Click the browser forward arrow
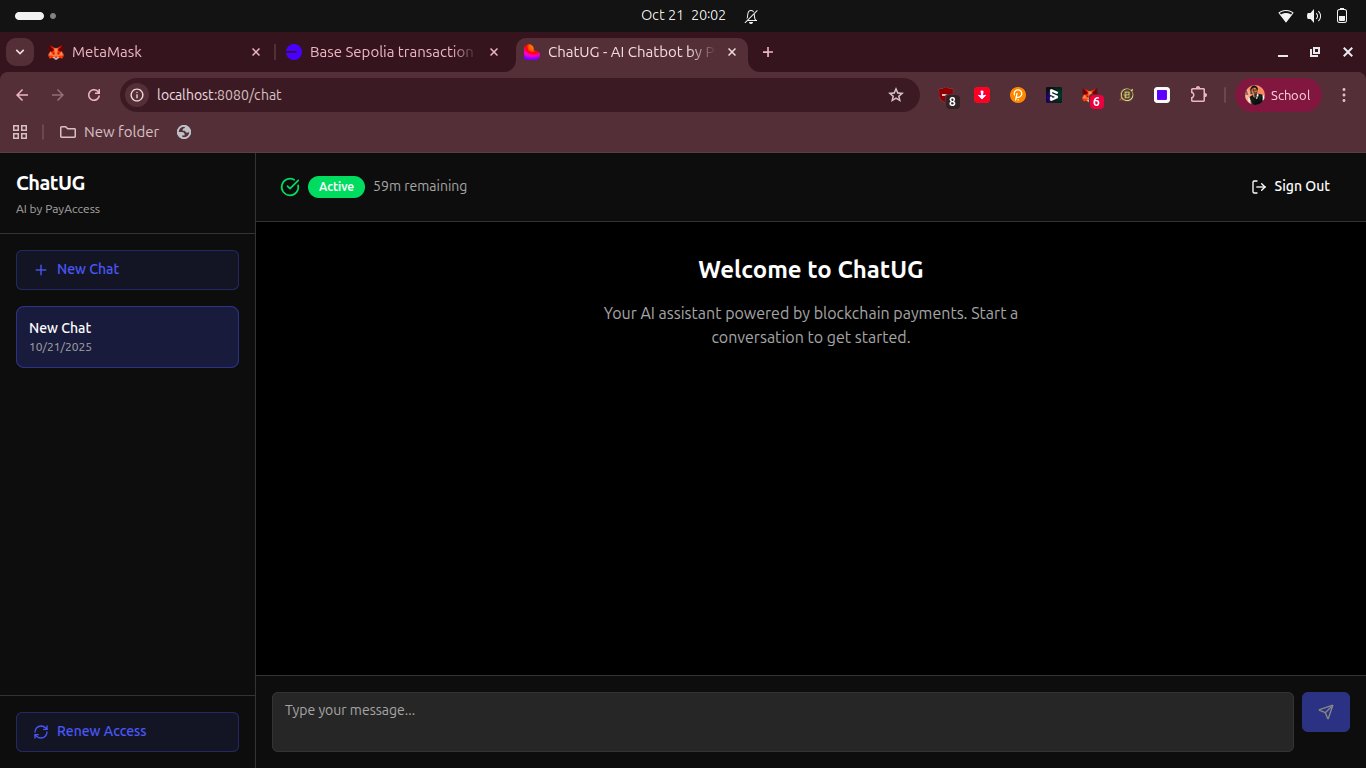 point(58,95)
